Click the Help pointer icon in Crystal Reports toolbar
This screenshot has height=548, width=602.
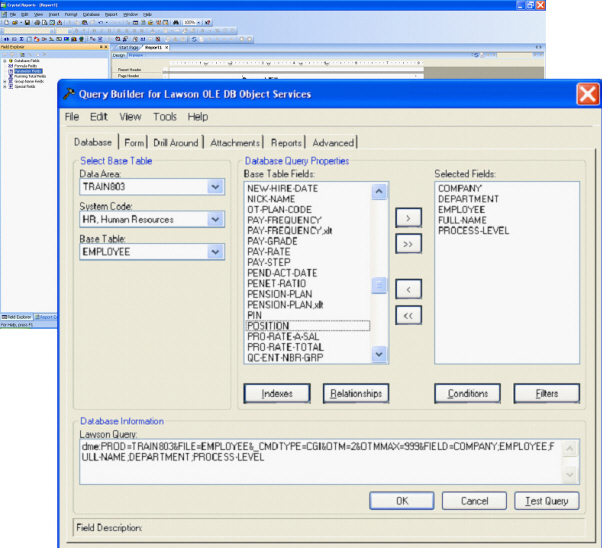(207, 22)
